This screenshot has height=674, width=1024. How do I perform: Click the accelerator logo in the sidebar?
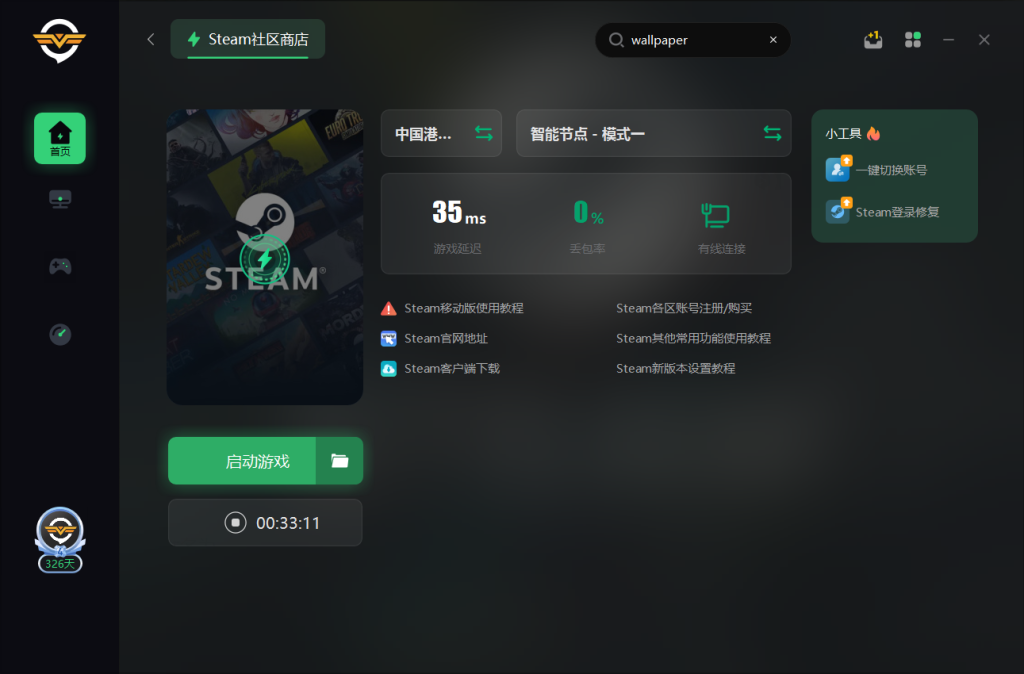pyautogui.click(x=59, y=40)
